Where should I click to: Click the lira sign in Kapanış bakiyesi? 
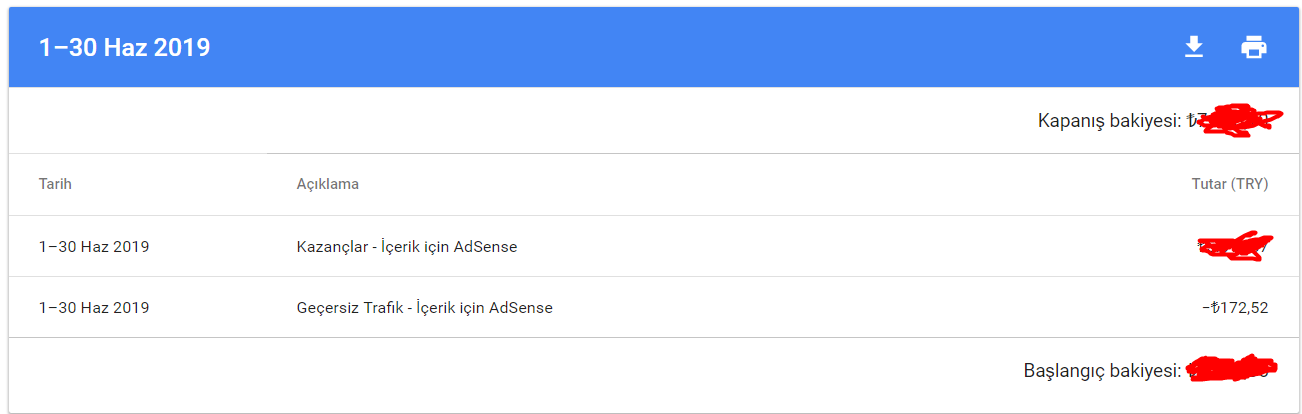[x=1192, y=121]
